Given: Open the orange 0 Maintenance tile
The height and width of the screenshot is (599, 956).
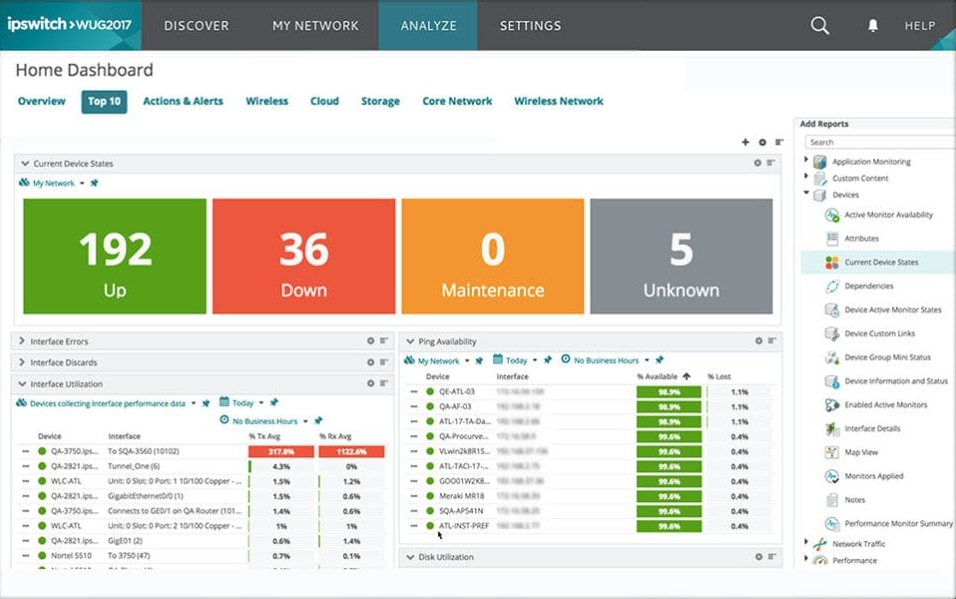Looking at the screenshot, I should point(493,256).
